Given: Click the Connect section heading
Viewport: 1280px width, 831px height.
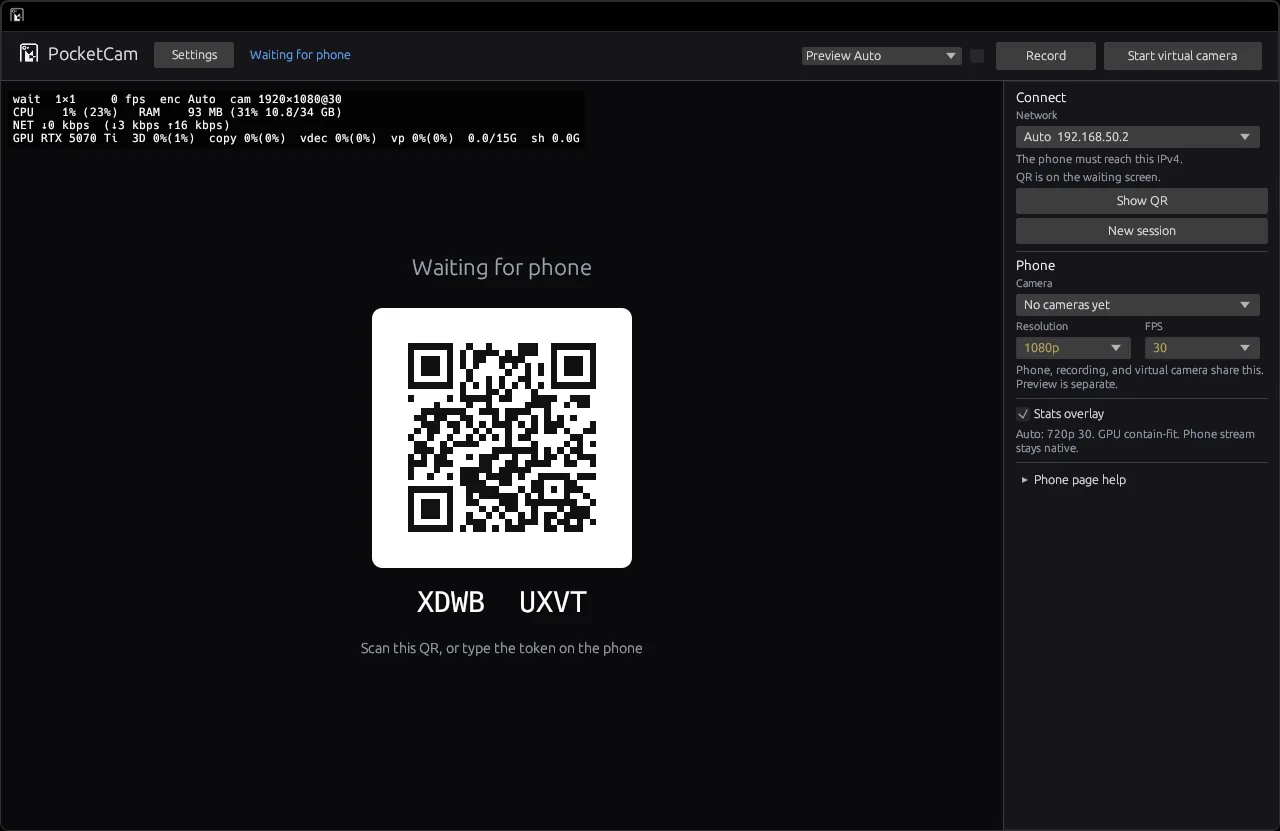Looking at the screenshot, I should (x=1041, y=97).
